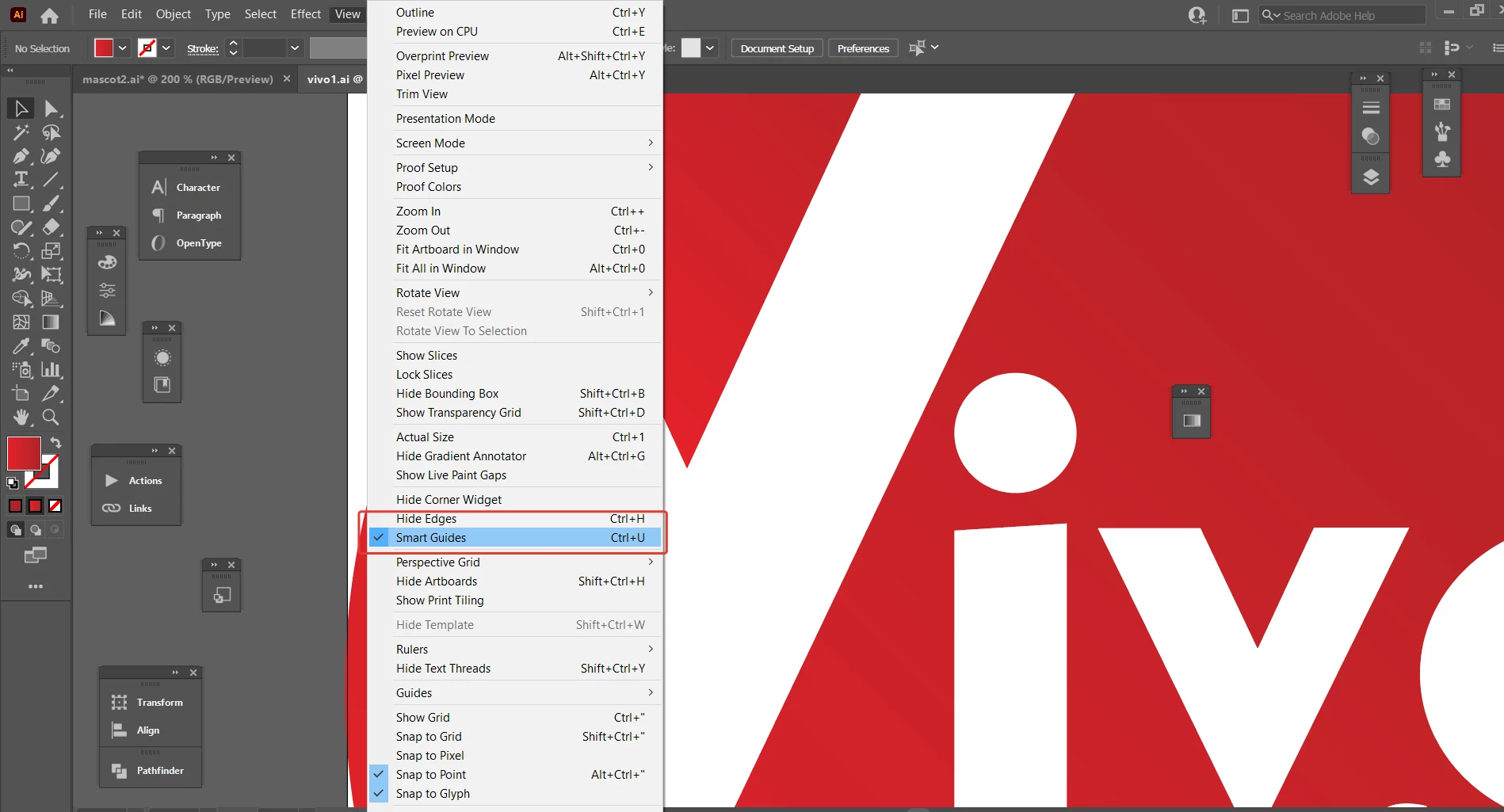Select the Rectangle tool
This screenshot has height=812, width=1504.
coord(21,204)
